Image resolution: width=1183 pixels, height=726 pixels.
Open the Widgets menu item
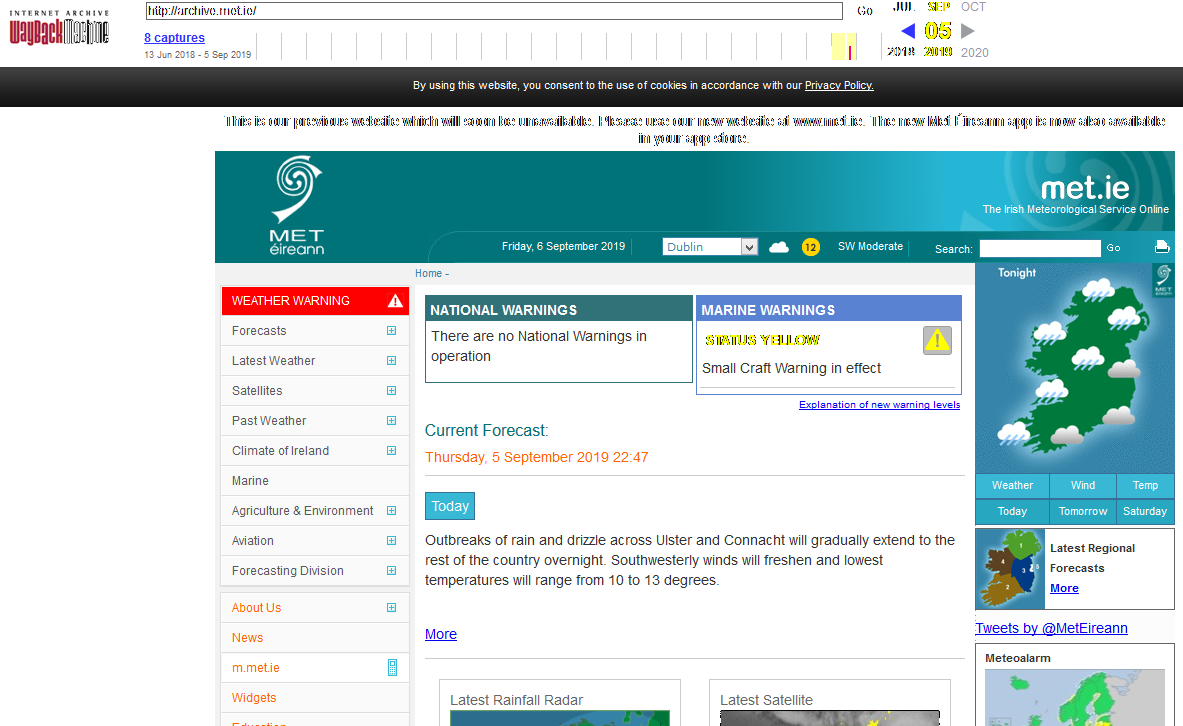pyautogui.click(x=315, y=697)
